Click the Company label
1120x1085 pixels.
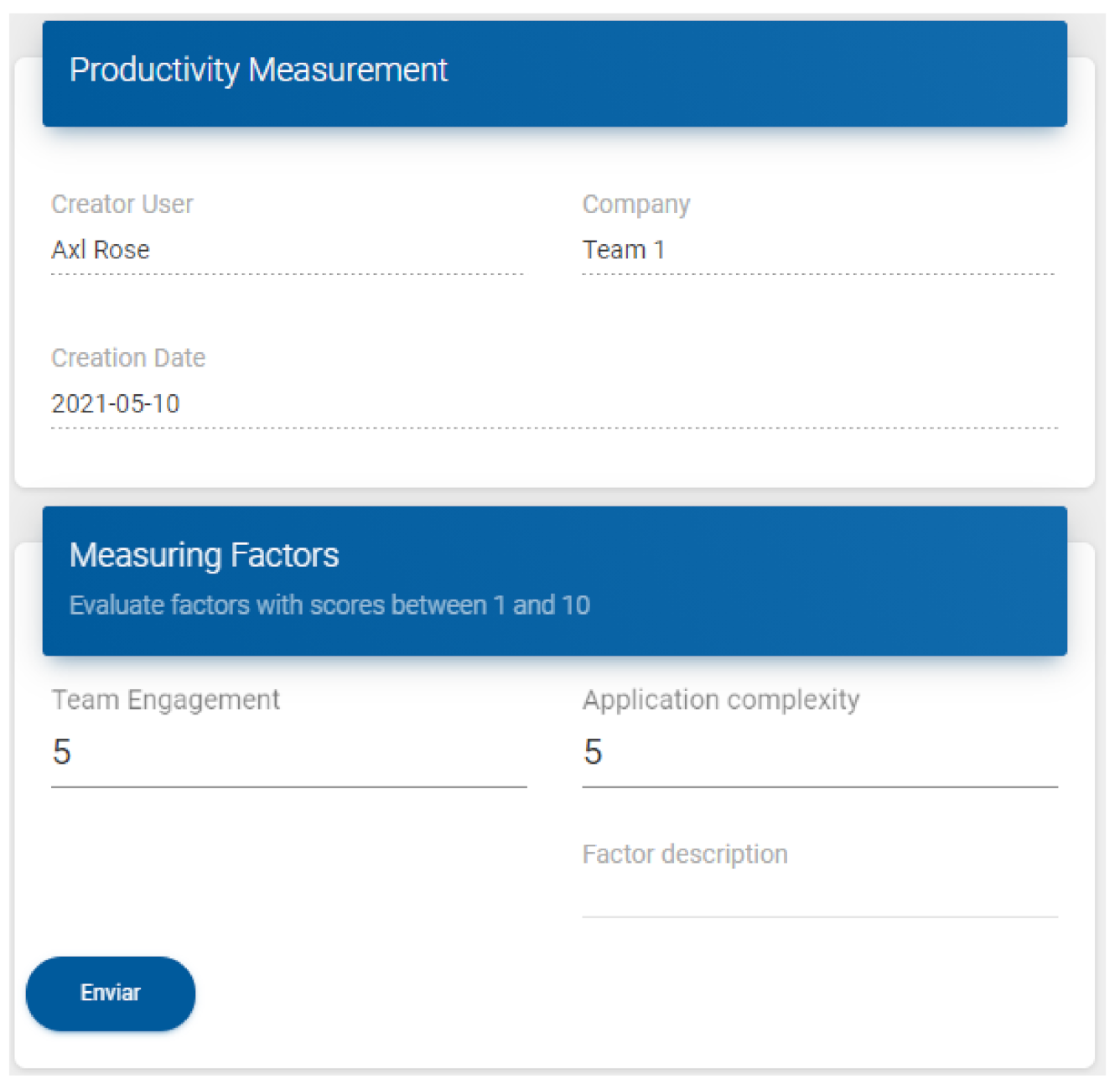pos(636,205)
